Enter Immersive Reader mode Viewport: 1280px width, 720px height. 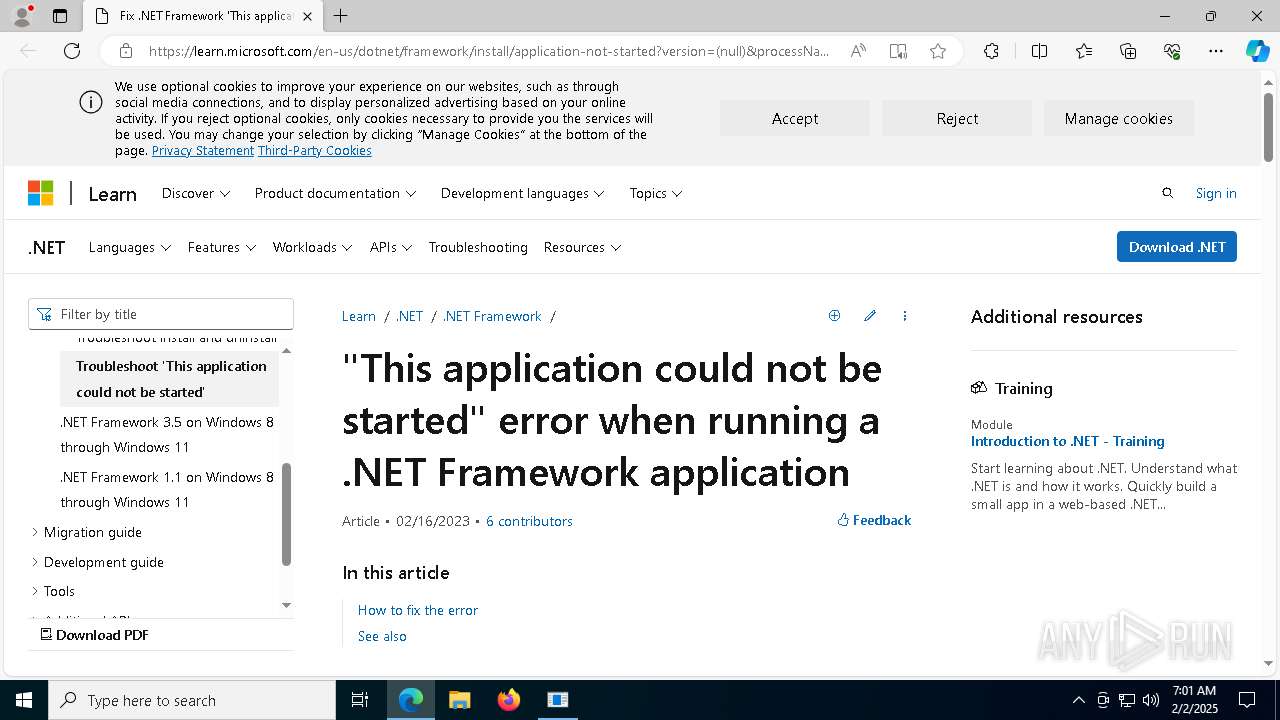pyautogui.click(x=898, y=51)
